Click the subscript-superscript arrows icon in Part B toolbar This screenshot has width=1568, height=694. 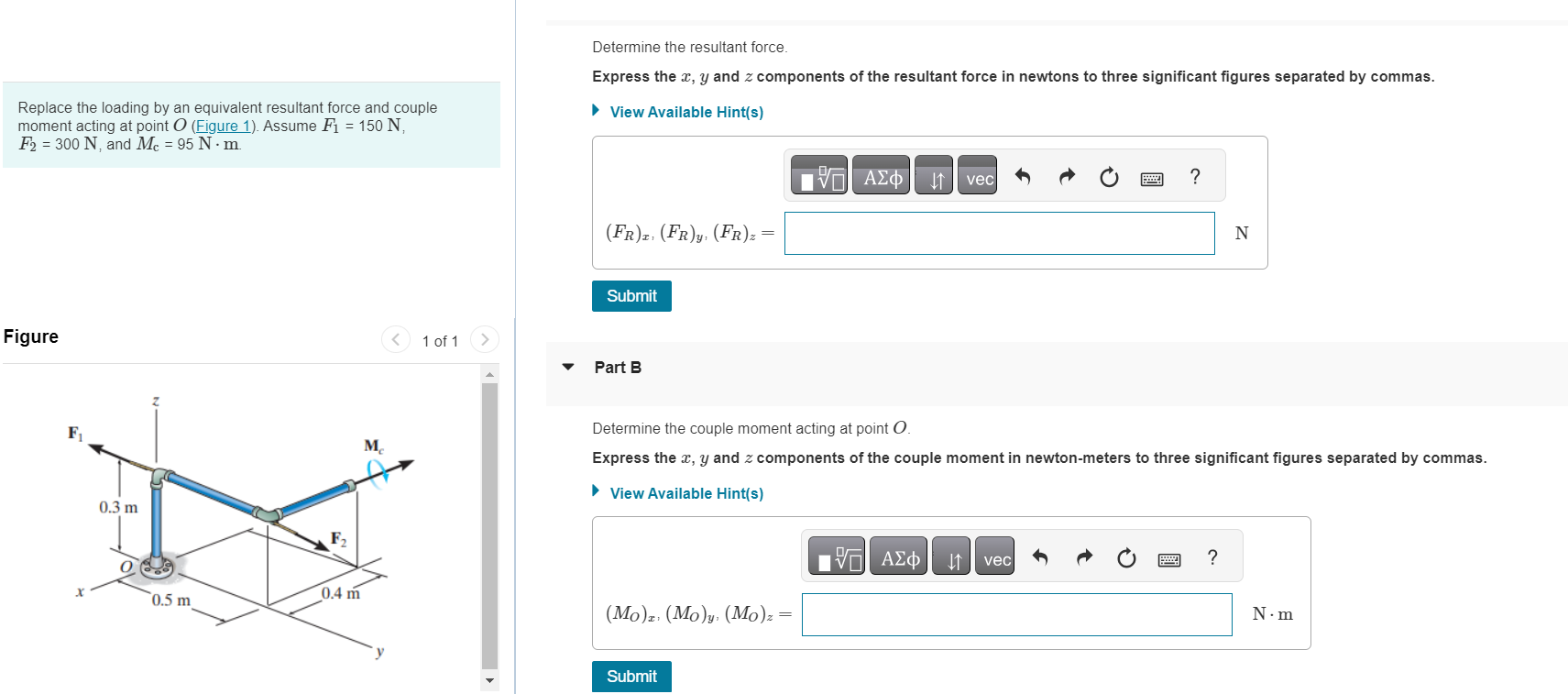tap(950, 556)
